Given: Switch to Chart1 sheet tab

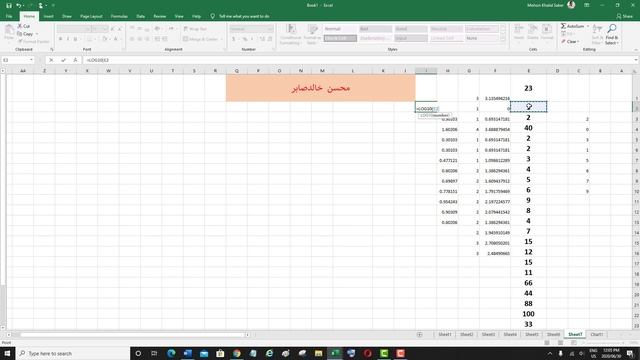Looking at the screenshot, I should [596, 334].
